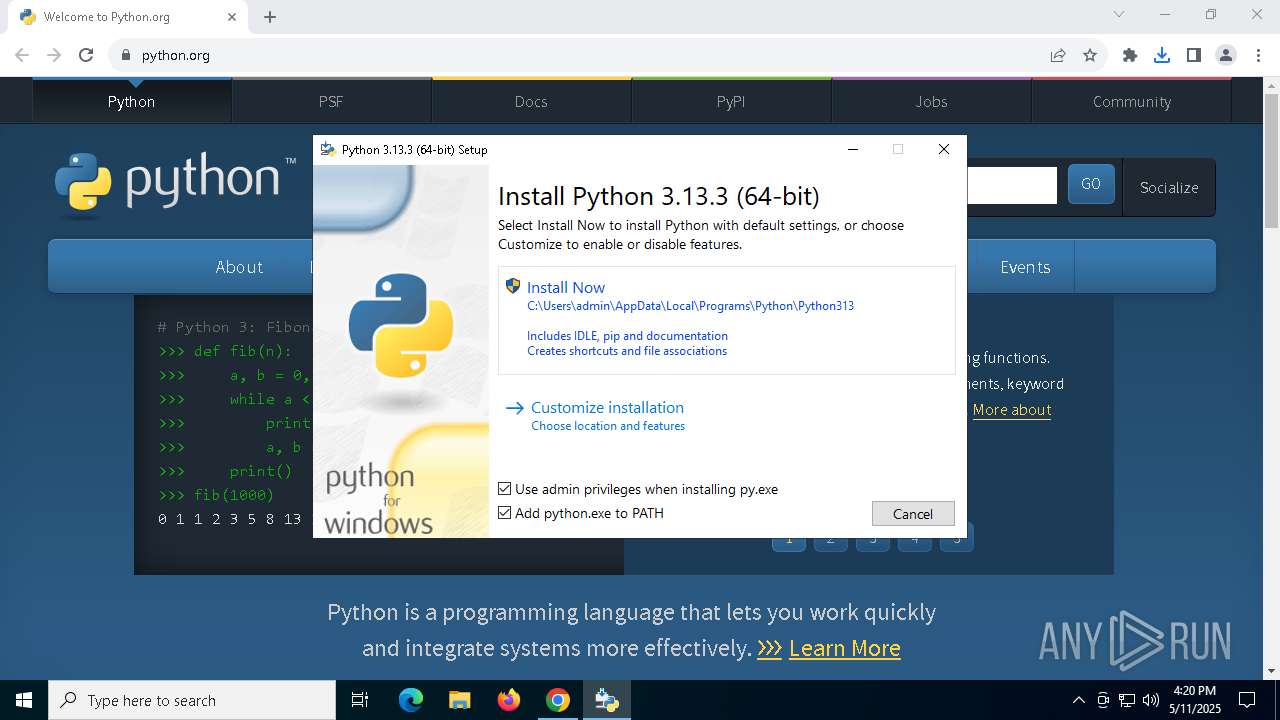Toggle Add python.exe to PATH checkbox

click(505, 513)
